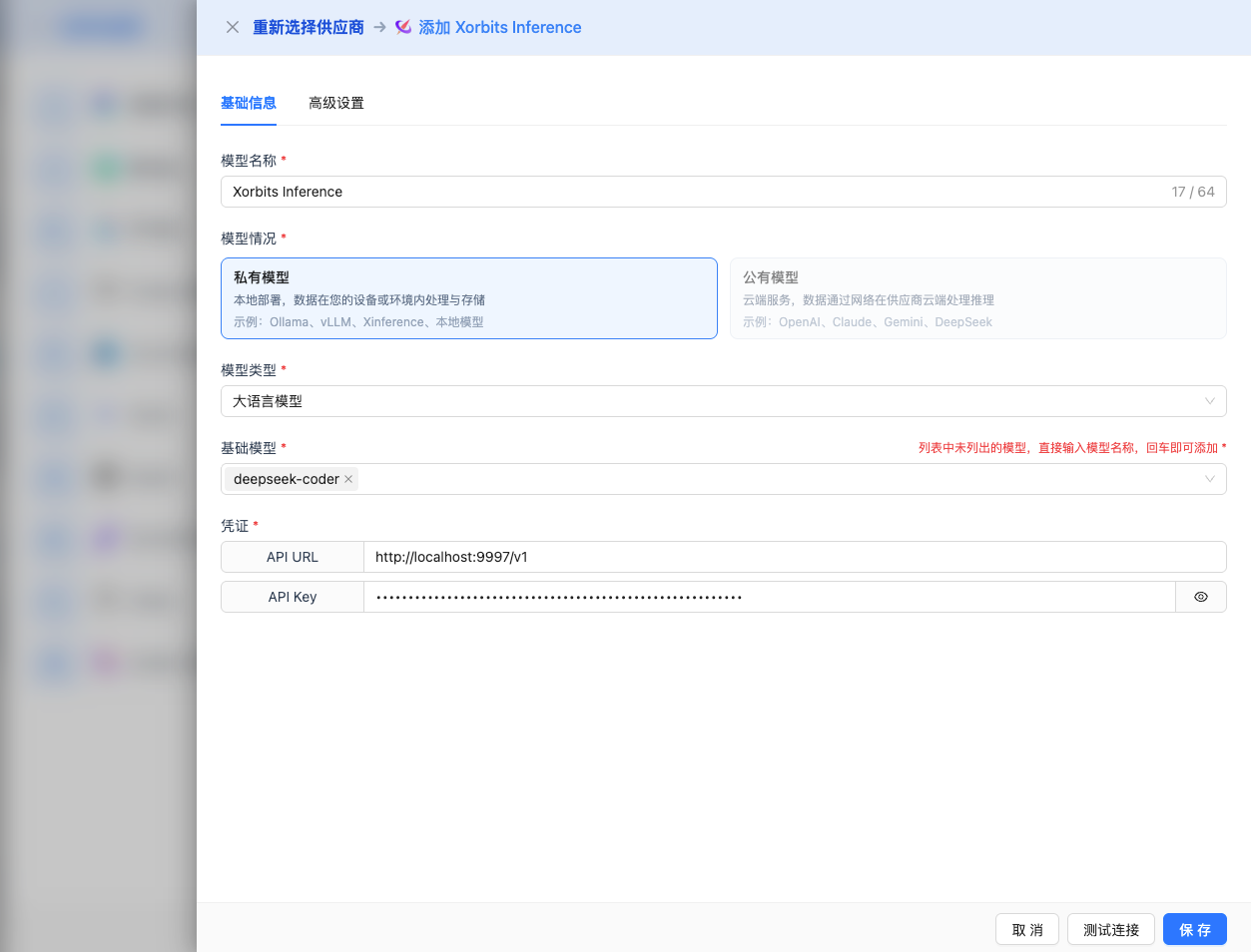Screen dimensions: 1251x952
Task: Focus the 模型名称 field containing Xorbits Inference
Action: pyautogui.click(x=689, y=192)
